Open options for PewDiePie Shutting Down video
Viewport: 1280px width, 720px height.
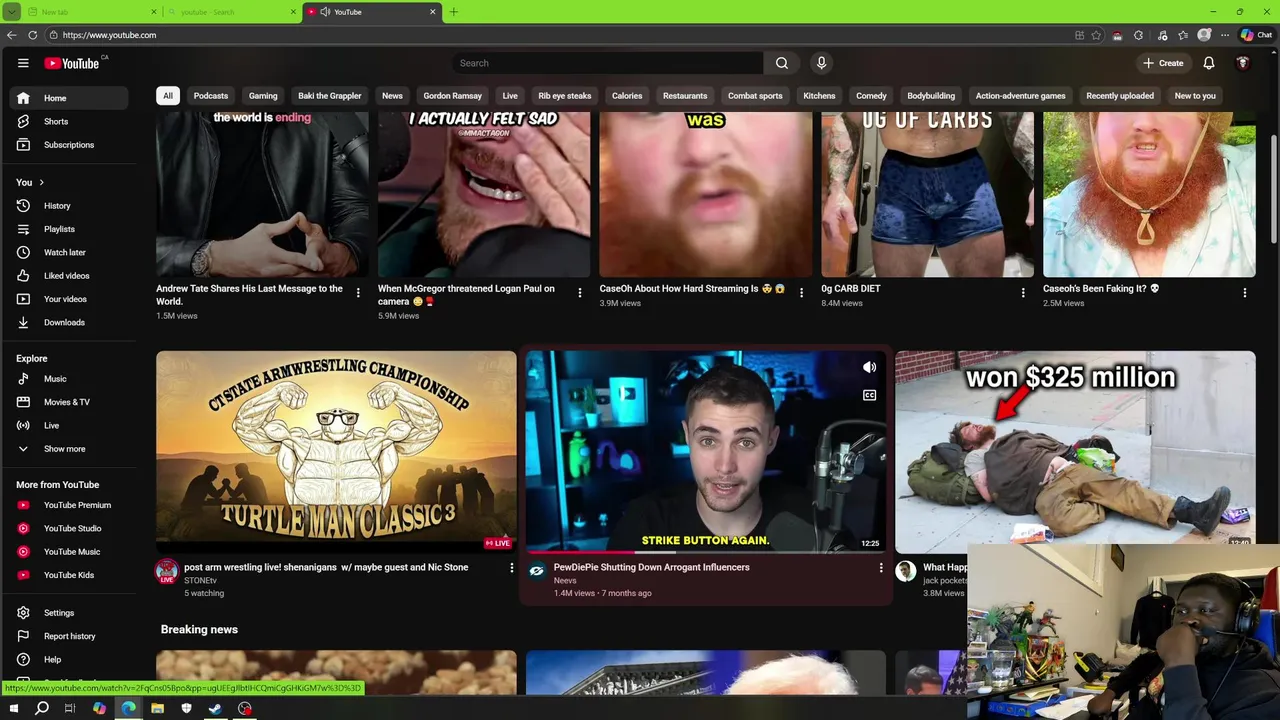881,568
